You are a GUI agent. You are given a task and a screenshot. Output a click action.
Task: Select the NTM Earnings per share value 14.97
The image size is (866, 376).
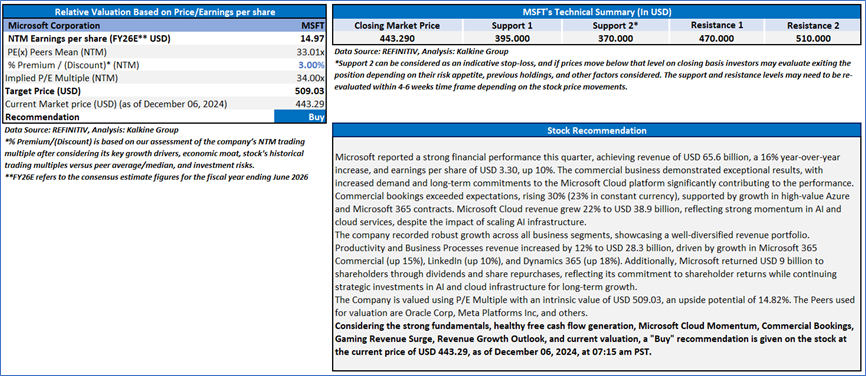pyautogui.click(x=313, y=39)
